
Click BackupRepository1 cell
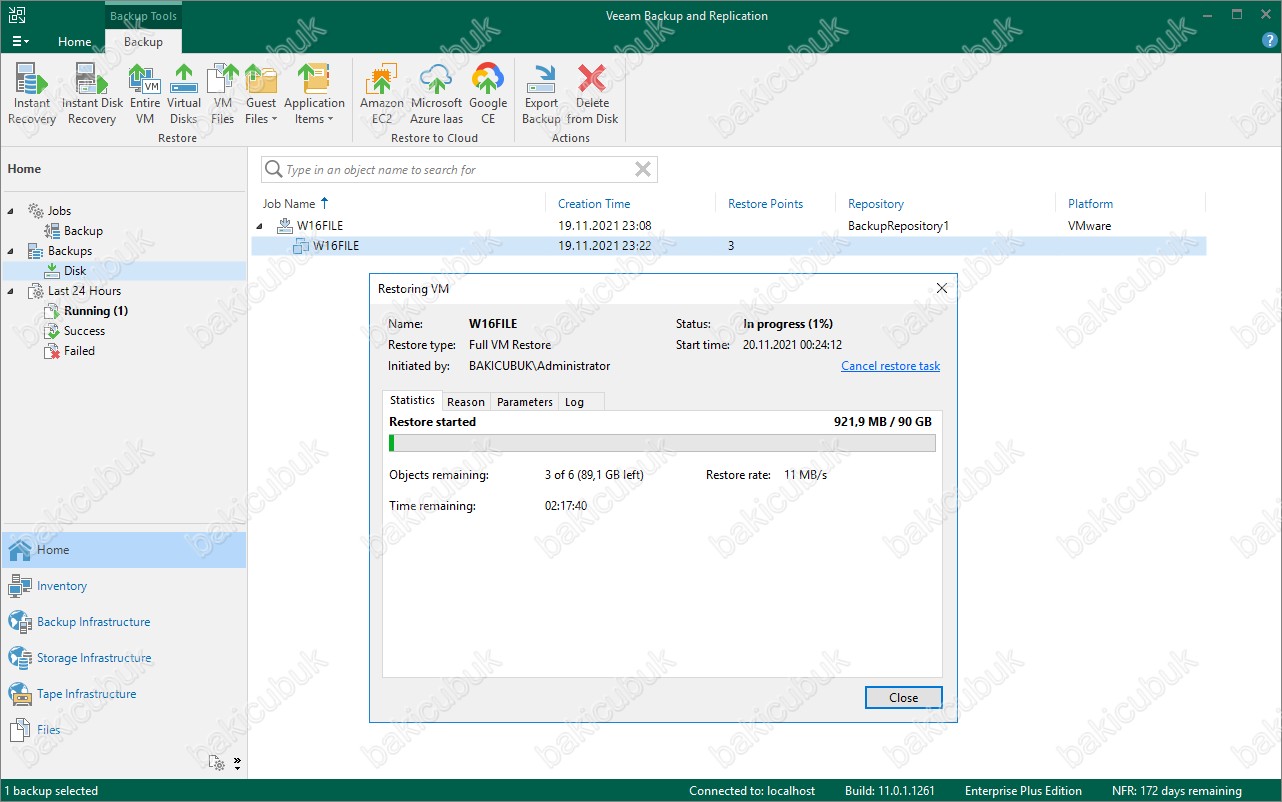(x=898, y=226)
